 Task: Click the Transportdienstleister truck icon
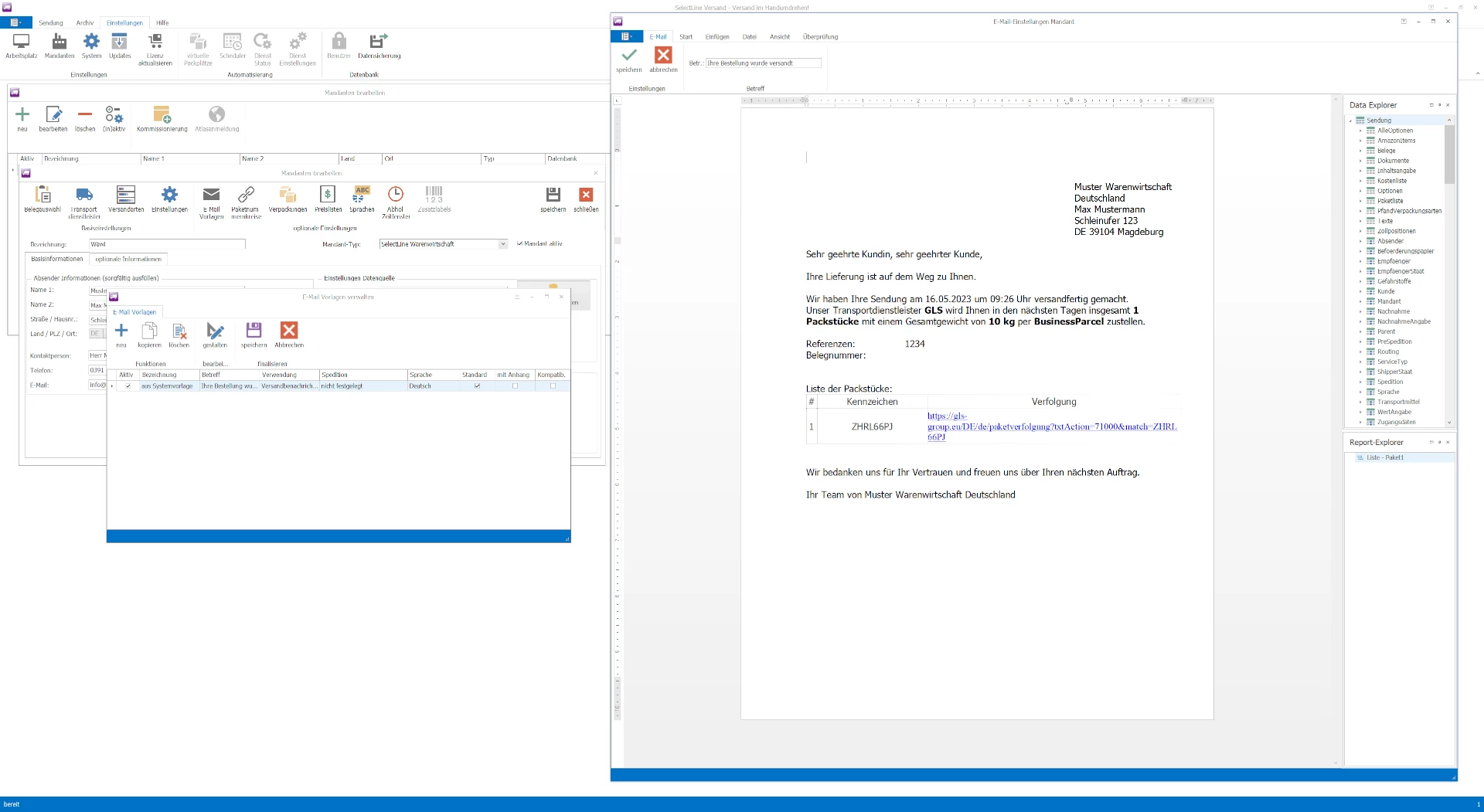[84, 195]
